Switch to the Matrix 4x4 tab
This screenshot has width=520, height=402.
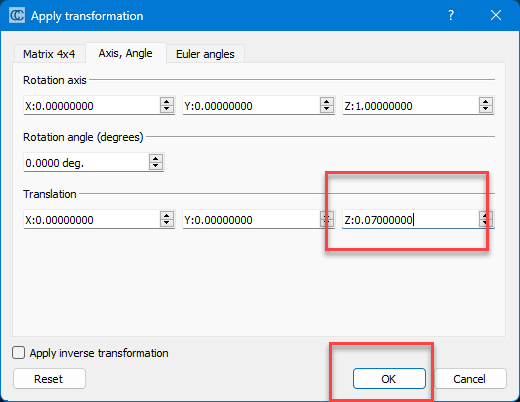(x=49, y=54)
